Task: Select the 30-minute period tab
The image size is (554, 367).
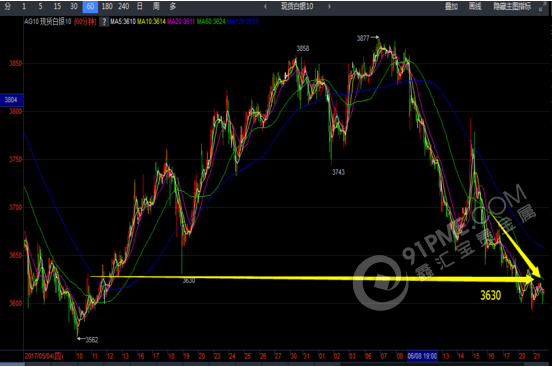Action: (x=73, y=6)
